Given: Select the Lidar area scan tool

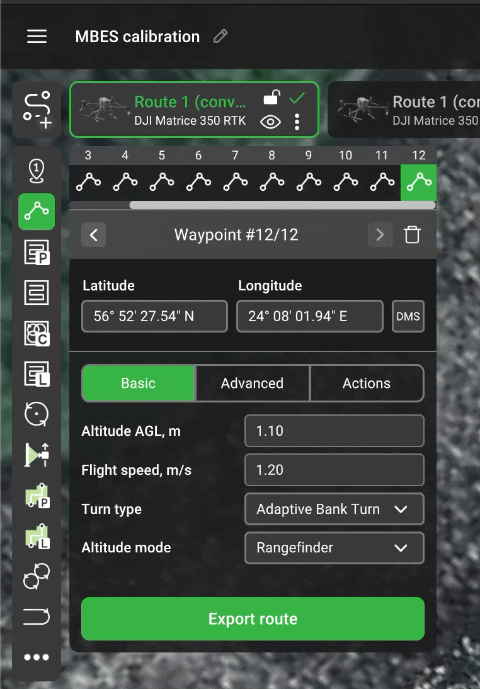Looking at the screenshot, I should (x=36, y=374).
